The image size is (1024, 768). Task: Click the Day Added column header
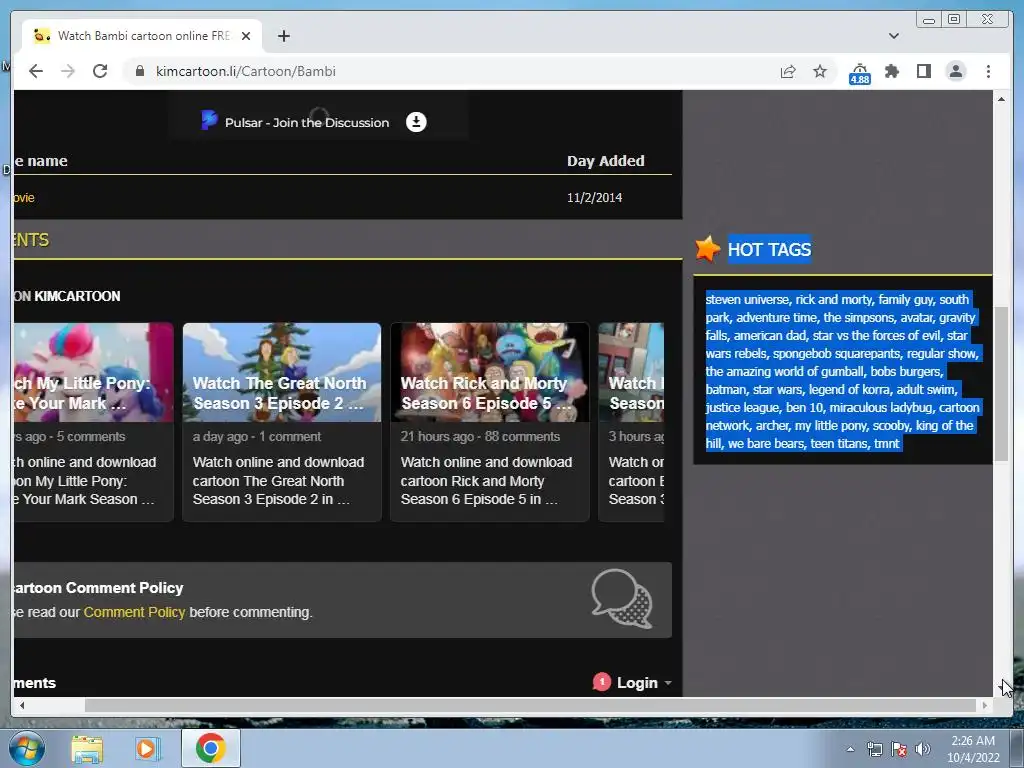coord(605,161)
